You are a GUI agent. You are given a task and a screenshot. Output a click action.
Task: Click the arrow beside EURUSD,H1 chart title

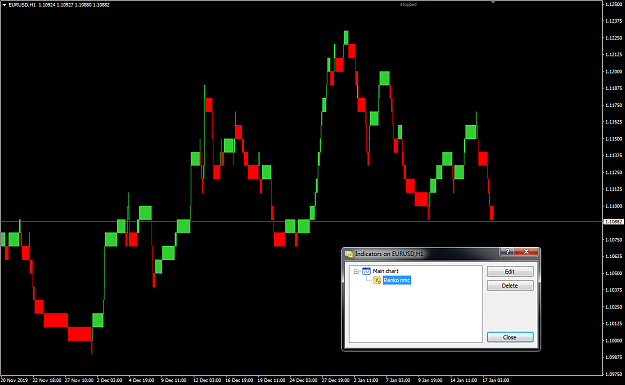[4, 5]
